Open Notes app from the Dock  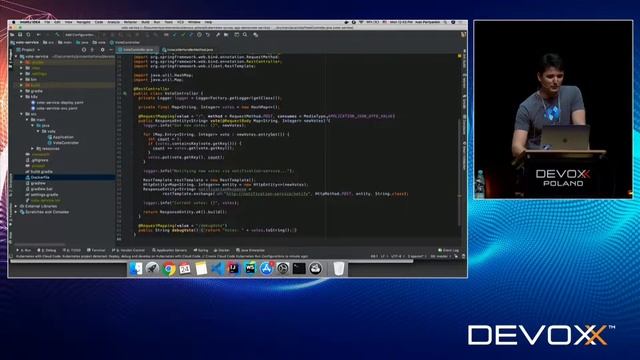201,269
